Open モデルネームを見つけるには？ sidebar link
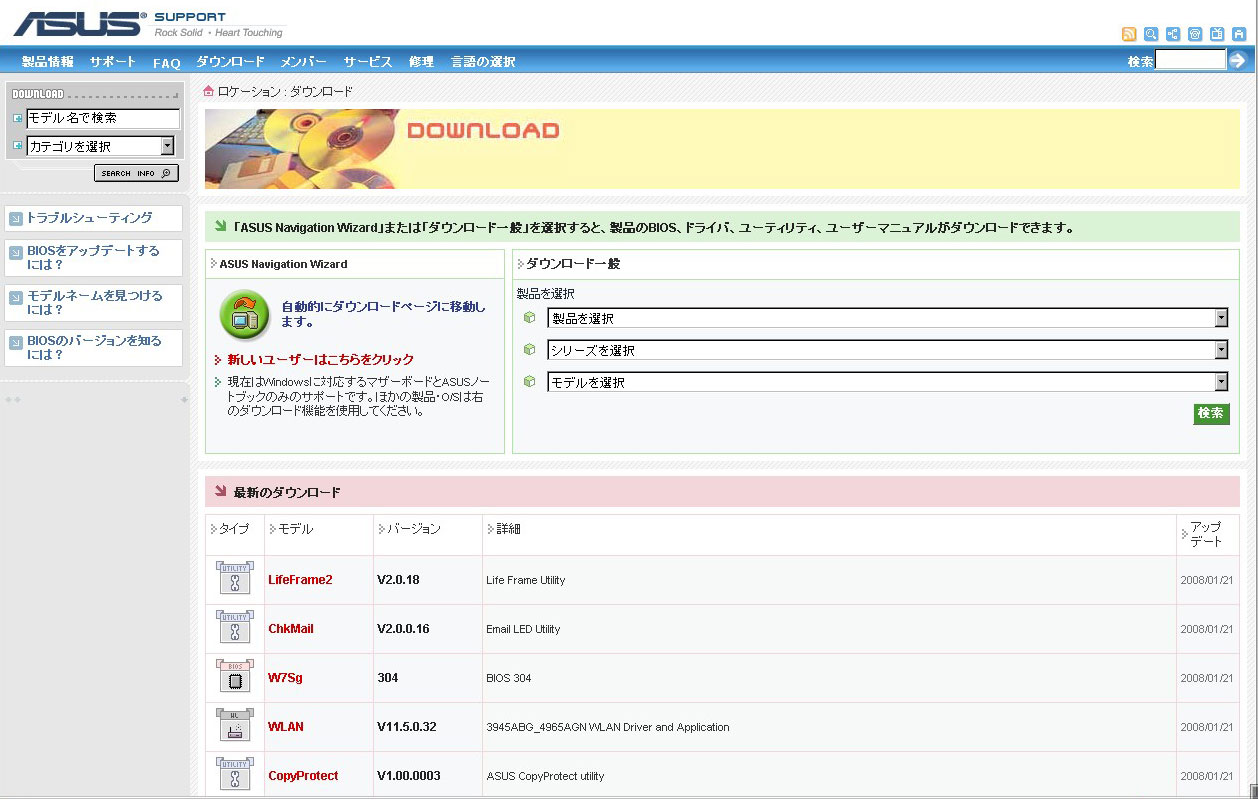The height and width of the screenshot is (809, 1258). pyautogui.click(x=94, y=303)
